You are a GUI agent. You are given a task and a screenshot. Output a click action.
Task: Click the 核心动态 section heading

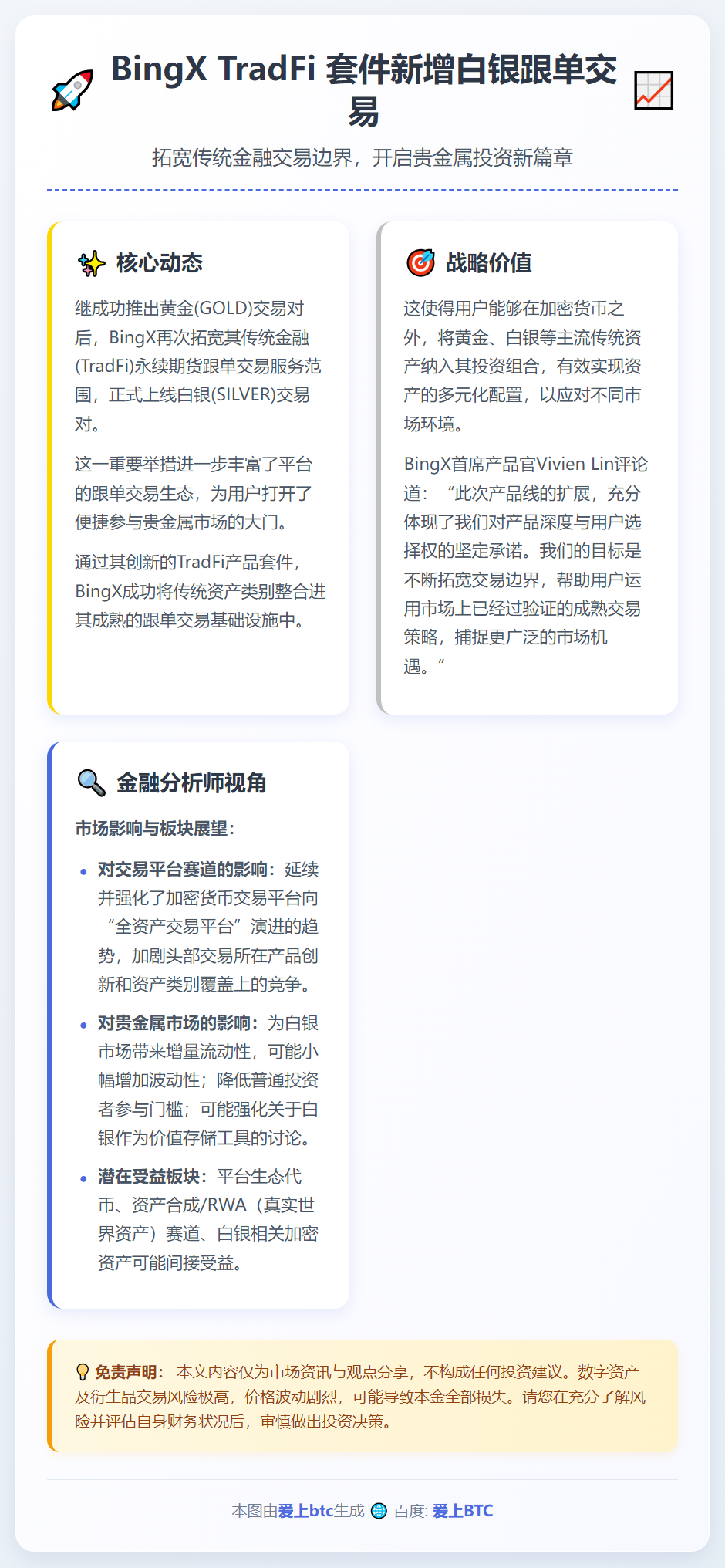coord(160,263)
